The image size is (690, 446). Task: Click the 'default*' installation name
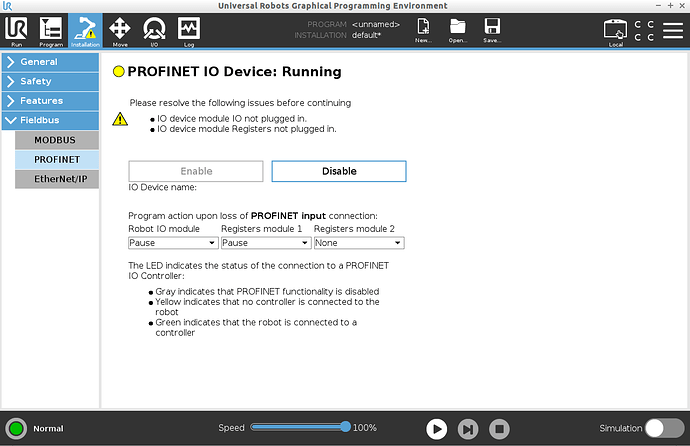click(366, 35)
